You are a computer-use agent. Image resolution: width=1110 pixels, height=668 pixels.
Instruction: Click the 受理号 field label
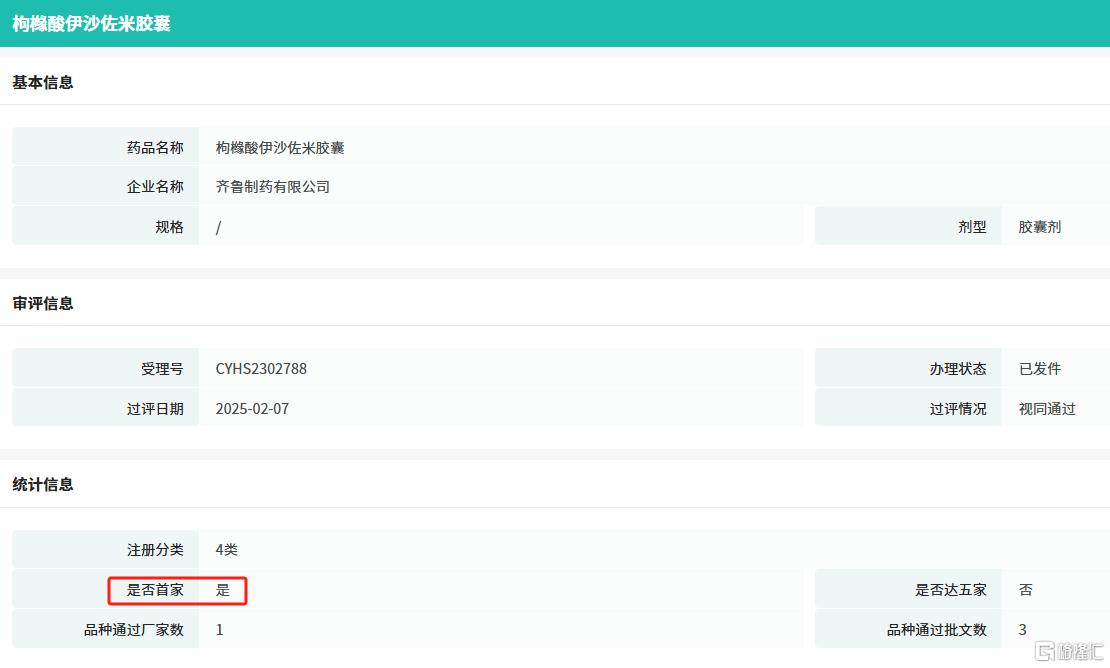click(x=162, y=369)
